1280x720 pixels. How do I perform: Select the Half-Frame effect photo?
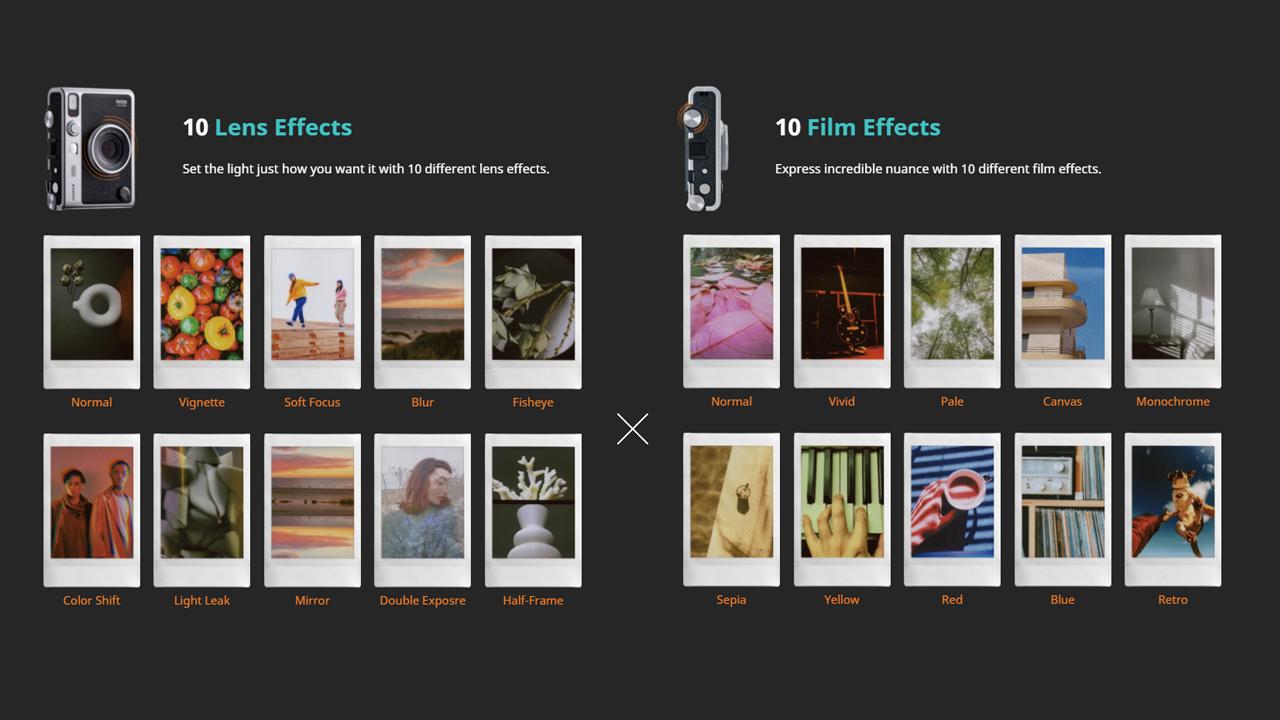[533, 510]
